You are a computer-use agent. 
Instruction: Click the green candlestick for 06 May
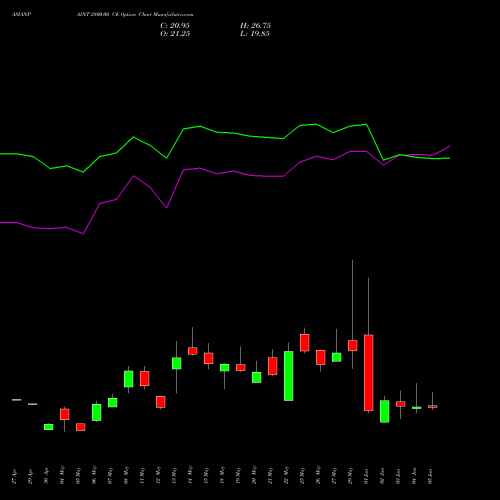coord(97,412)
